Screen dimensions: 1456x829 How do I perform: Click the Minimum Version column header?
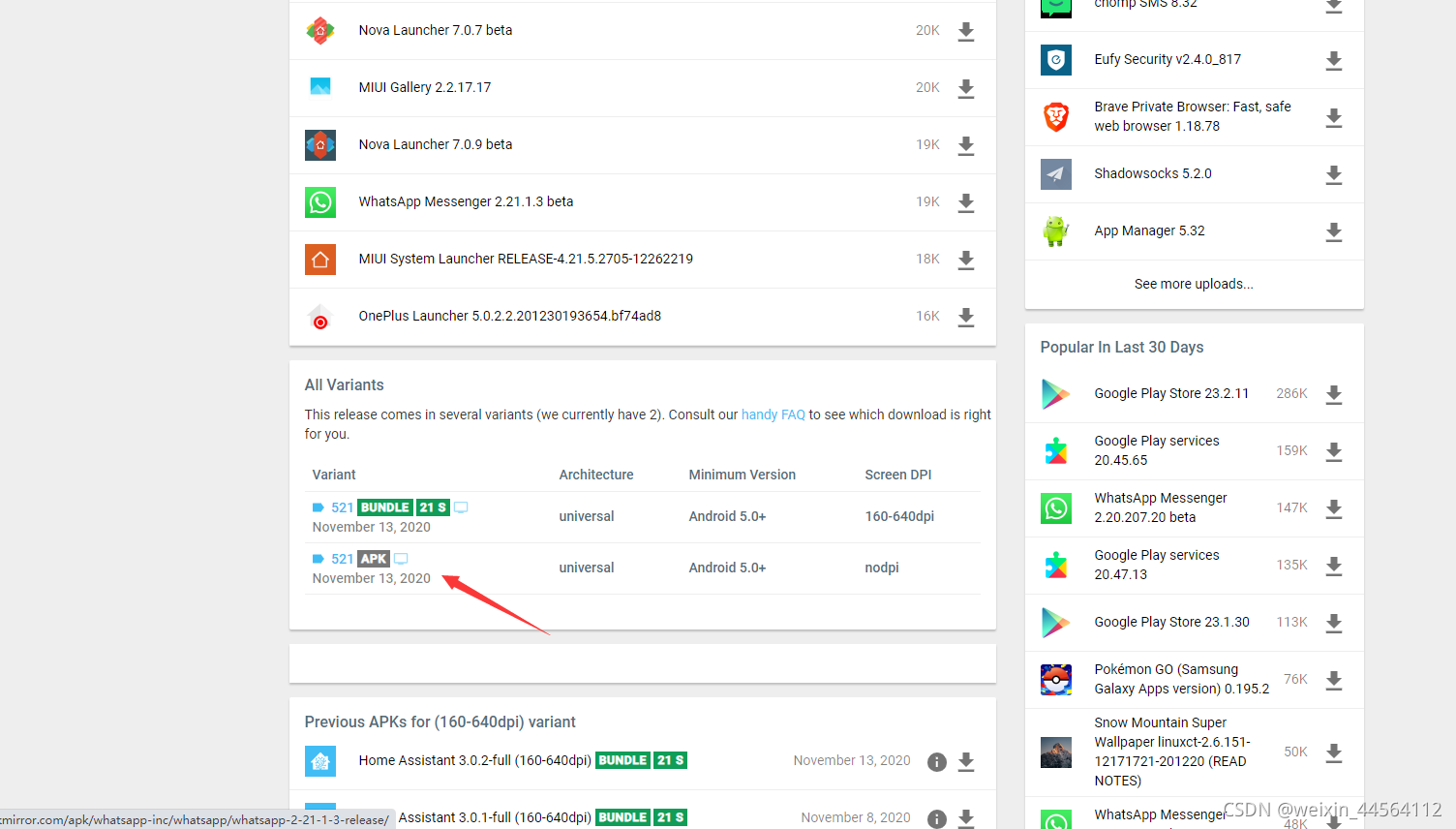(743, 475)
